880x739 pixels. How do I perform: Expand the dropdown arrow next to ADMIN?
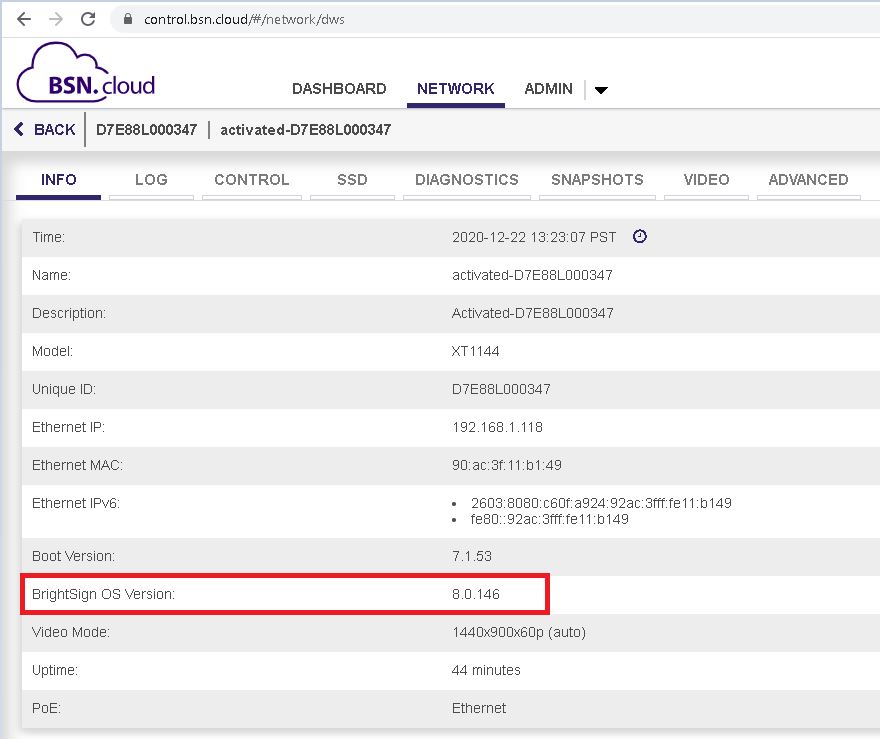601,90
